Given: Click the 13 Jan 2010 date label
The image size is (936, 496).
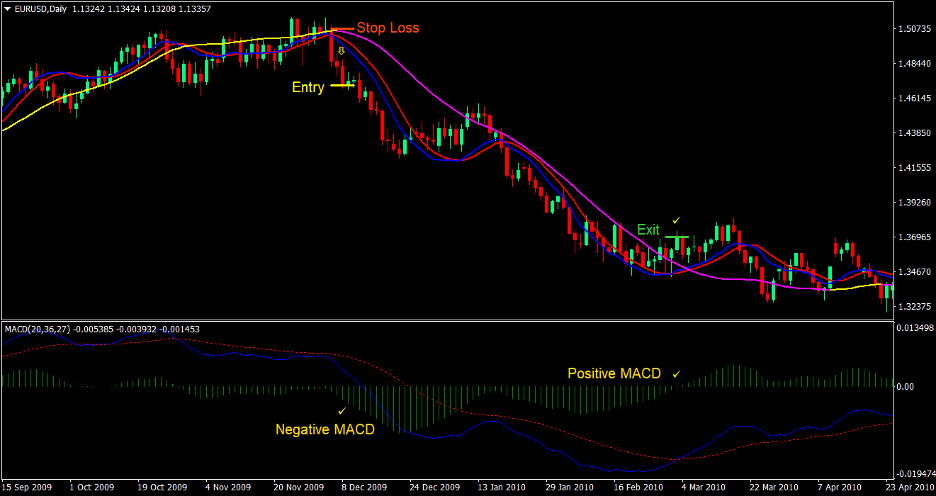Looking at the screenshot, I should coord(502,487).
